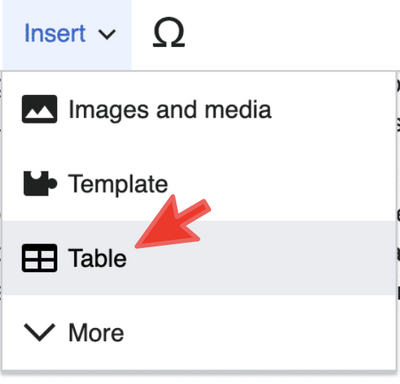Click the chevron arrow next to Insert

point(107,34)
